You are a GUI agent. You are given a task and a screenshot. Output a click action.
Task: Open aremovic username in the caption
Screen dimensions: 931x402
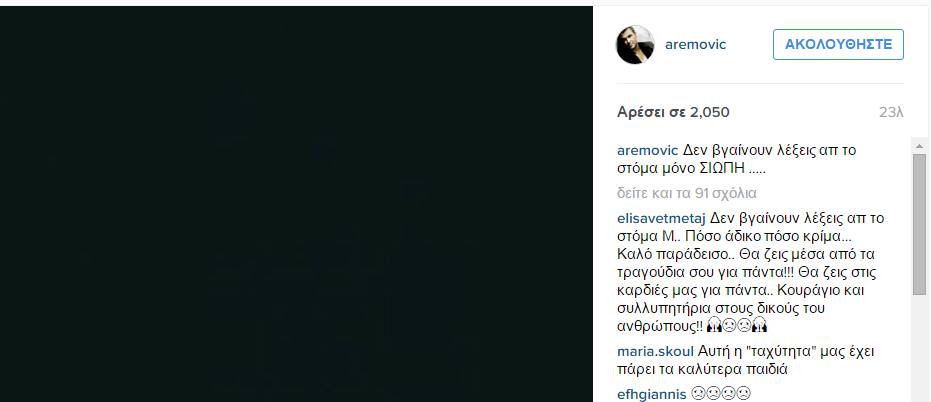coord(647,150)
